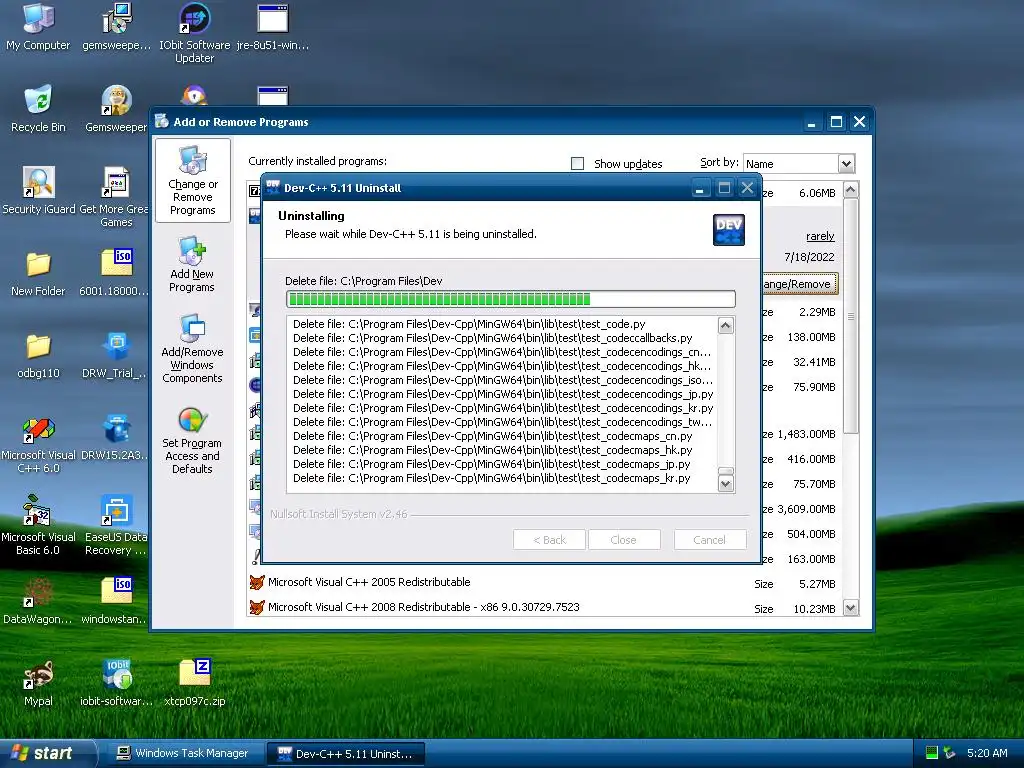Toggle the Show updates checkbox
The height and width of the screenshot is (768, 1024).
577,163
